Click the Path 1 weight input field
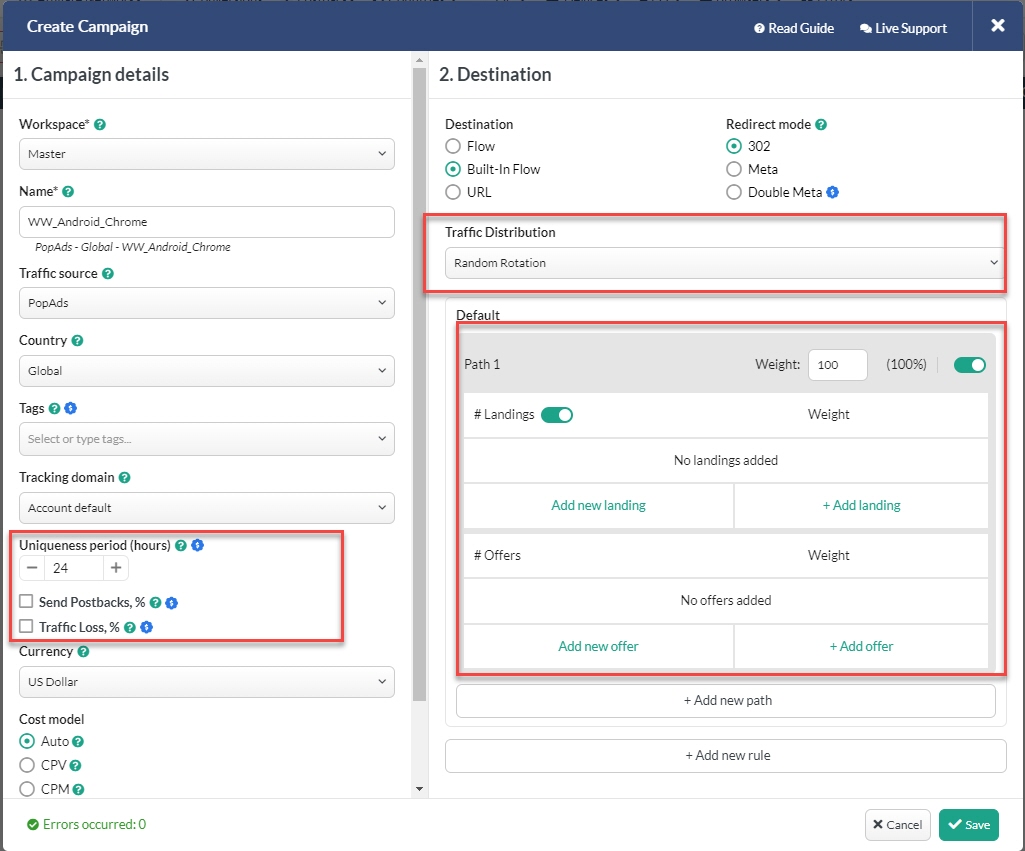 [837, 365]
